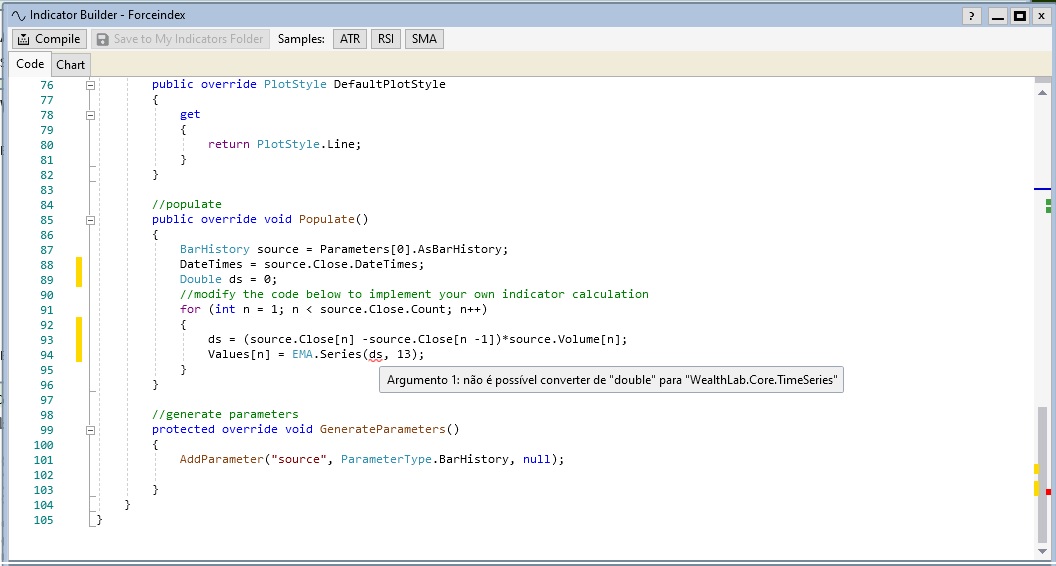
Task: Click the green marker in scrollbar margin
Action: click(1049, 206)
